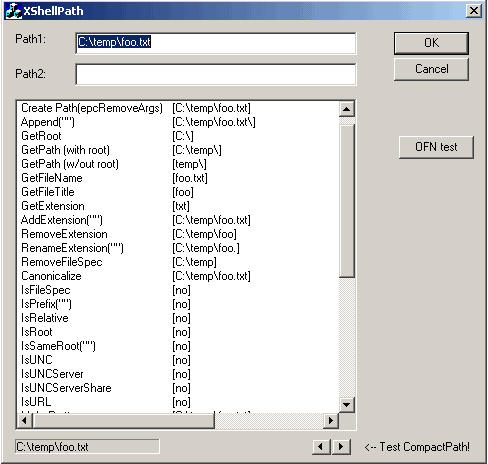Click the horizontal scrollbar thumb in list
Screen dimensions: 488x464
pyautogui.click(x=123, y=420)
